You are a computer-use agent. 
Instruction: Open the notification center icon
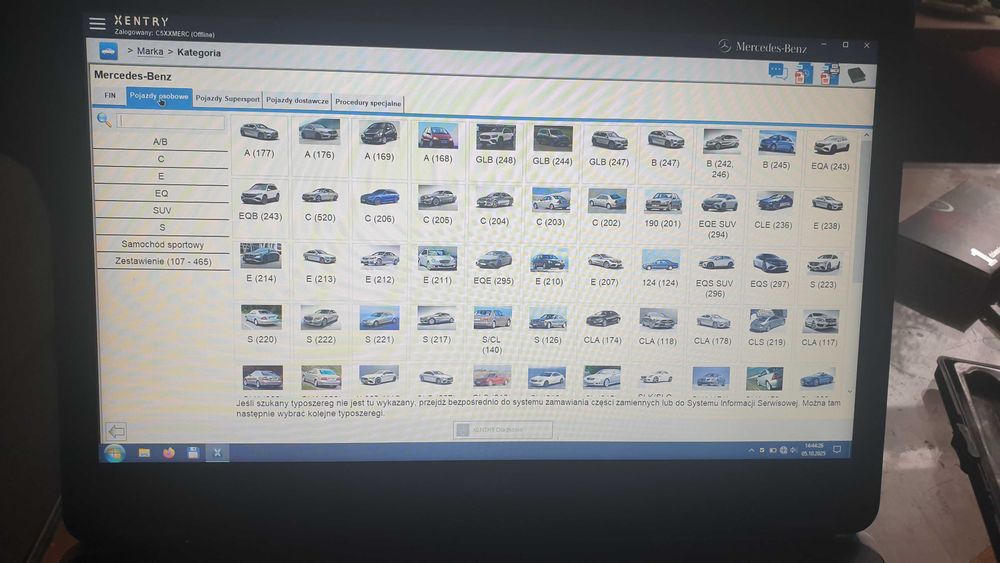(837, 450)
